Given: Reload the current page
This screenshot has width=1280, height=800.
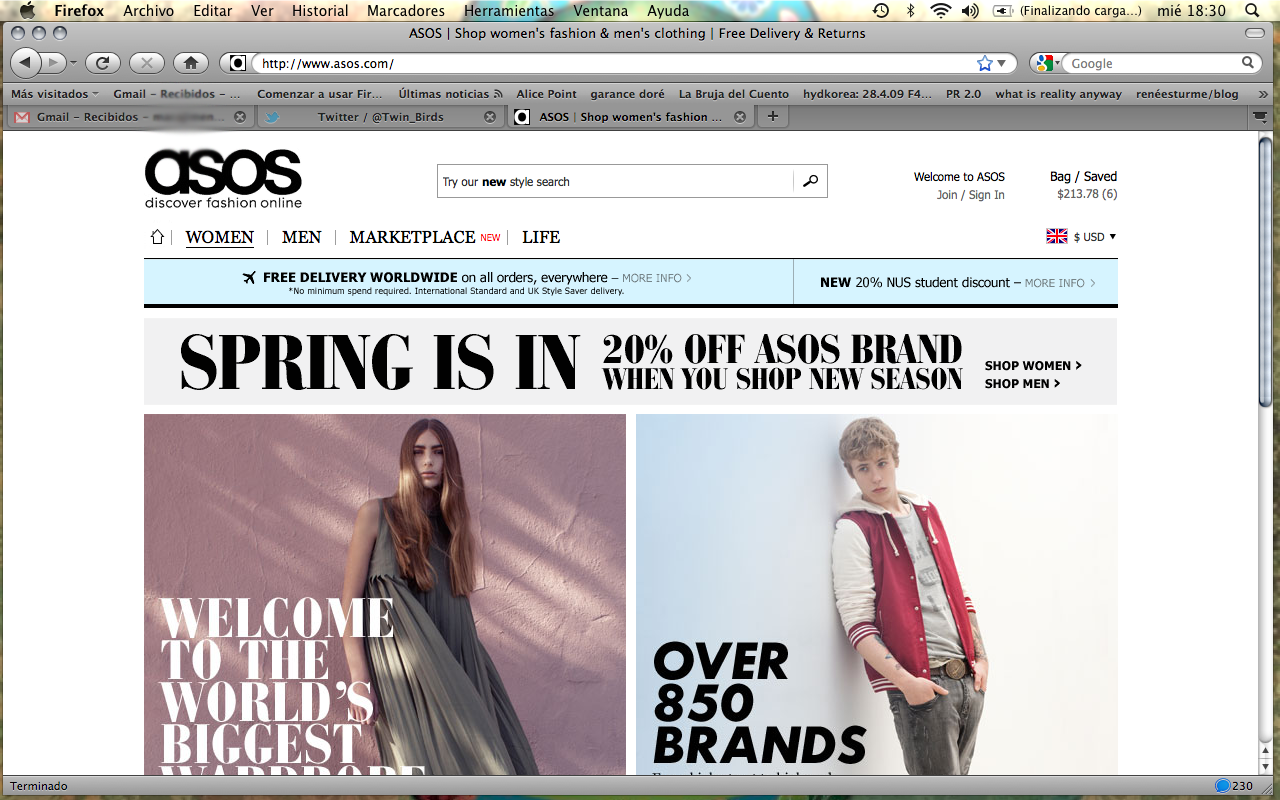Looking at the screenshot, I should (102, 62).
